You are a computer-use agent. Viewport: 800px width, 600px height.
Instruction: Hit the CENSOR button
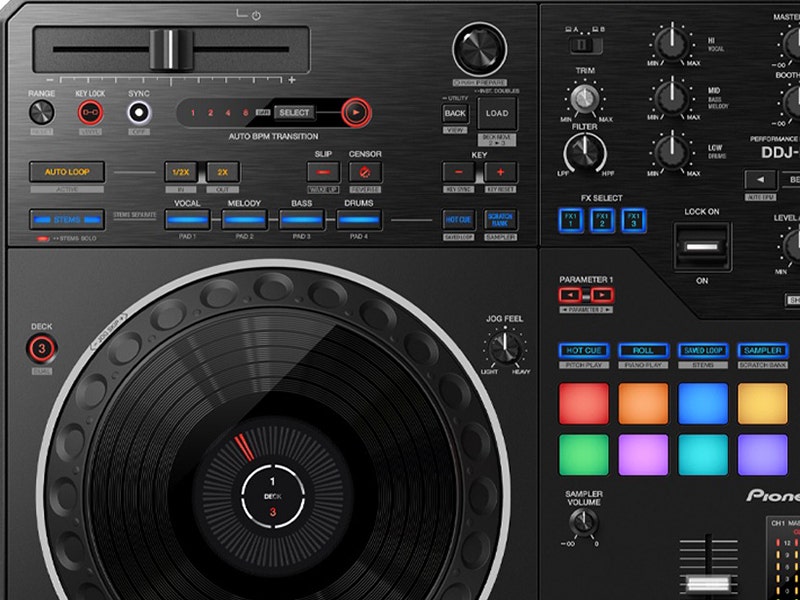tap(365, 172)
